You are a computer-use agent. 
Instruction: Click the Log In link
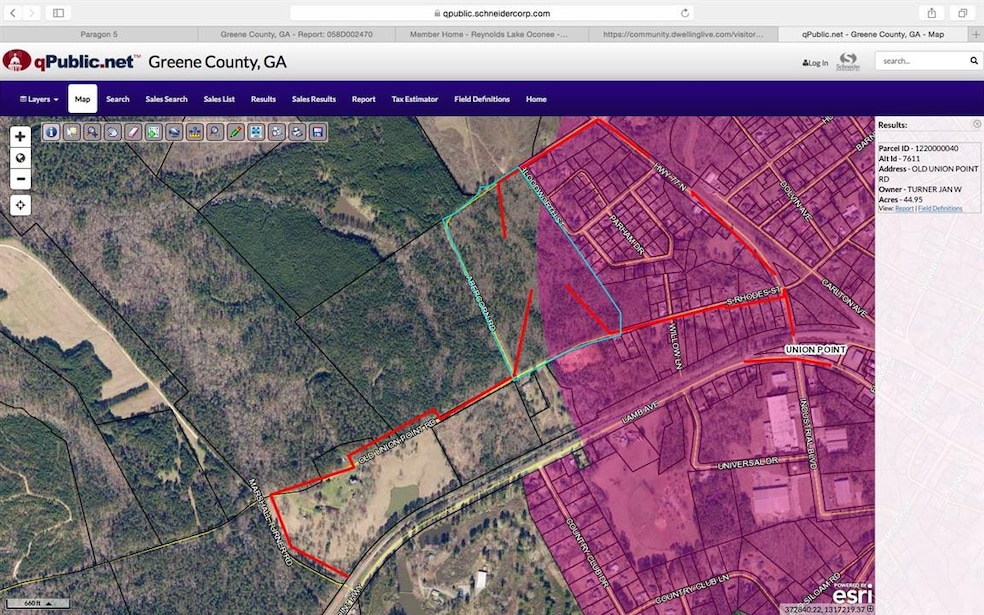tap(815, 63)
